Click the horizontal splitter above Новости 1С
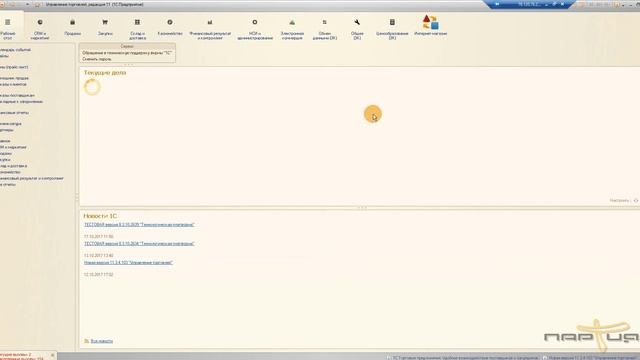This screenshot has width=640, height=360. tap(362, 208)
